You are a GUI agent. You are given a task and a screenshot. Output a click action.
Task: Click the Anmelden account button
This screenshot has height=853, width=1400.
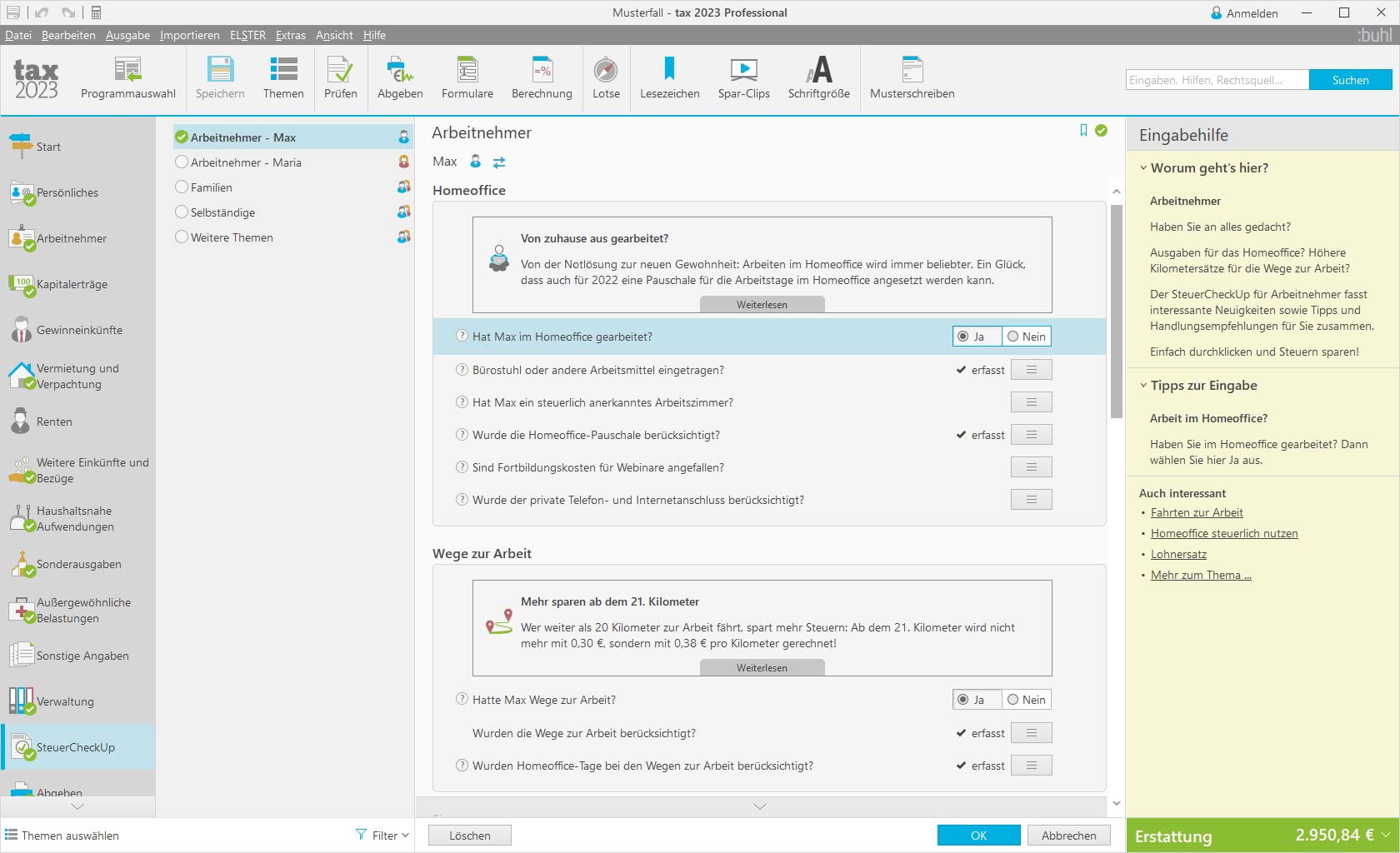click(x=1244, y=13)
